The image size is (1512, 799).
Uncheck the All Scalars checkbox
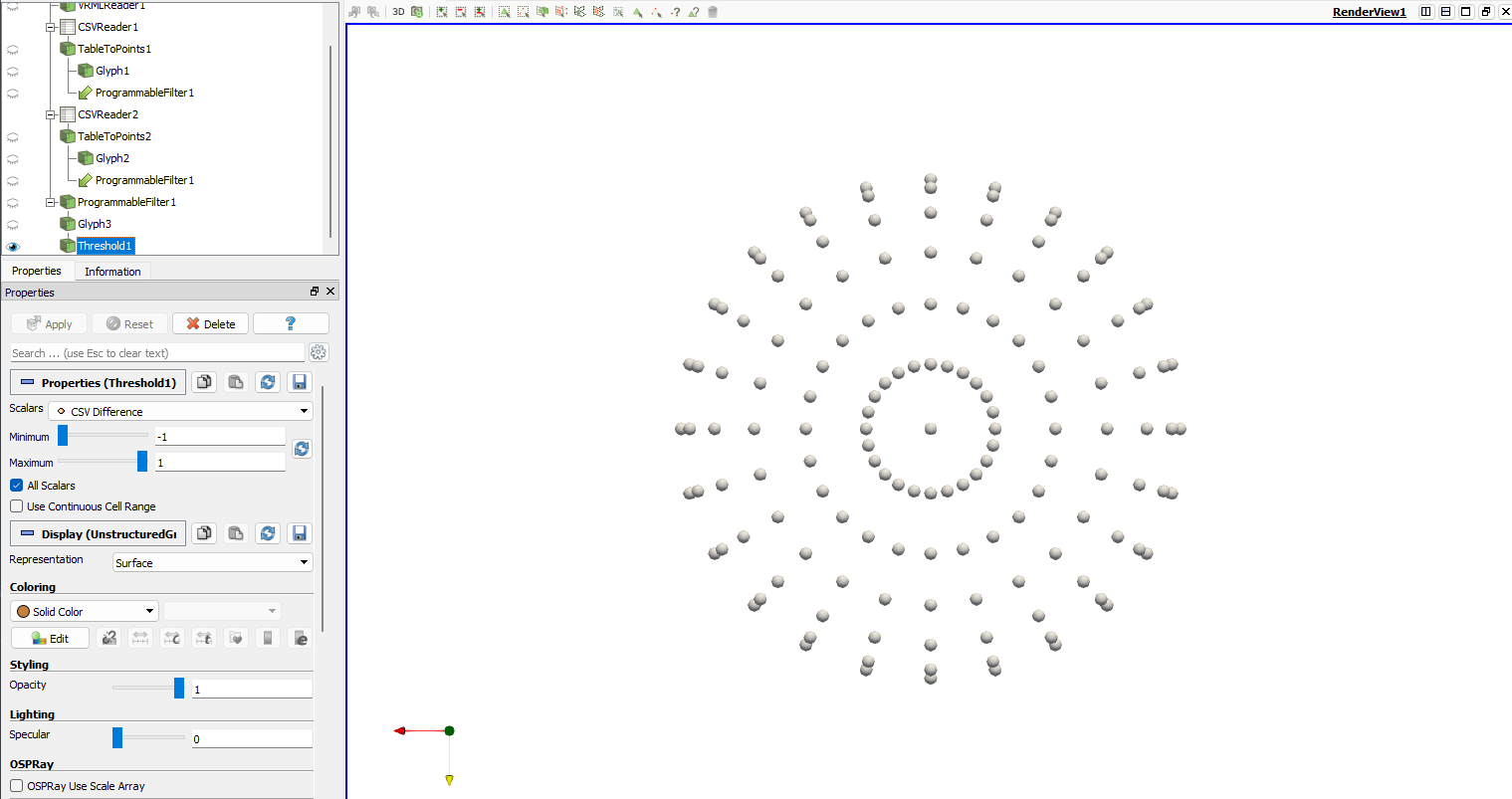[x=17, y=486]
